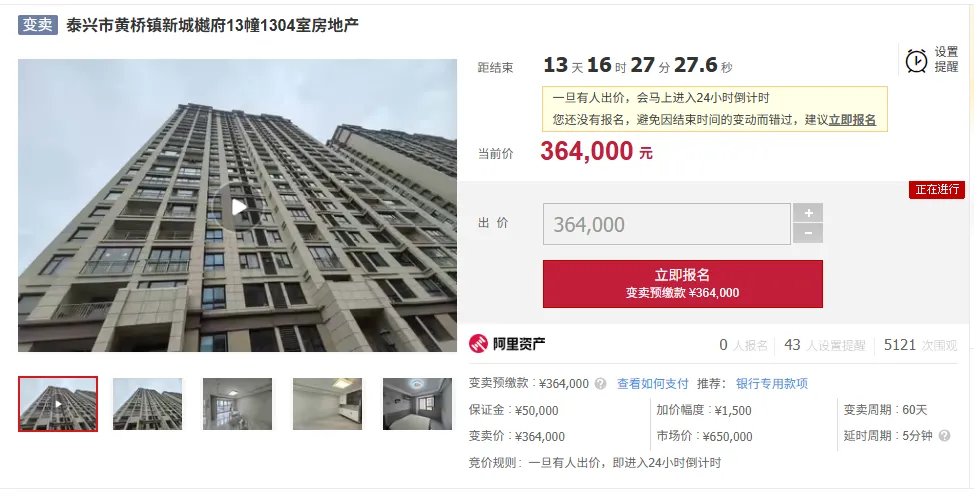Select the first video thumbnail with red border
This screenshot has width=974, height=504.
(x=58, y=403)
